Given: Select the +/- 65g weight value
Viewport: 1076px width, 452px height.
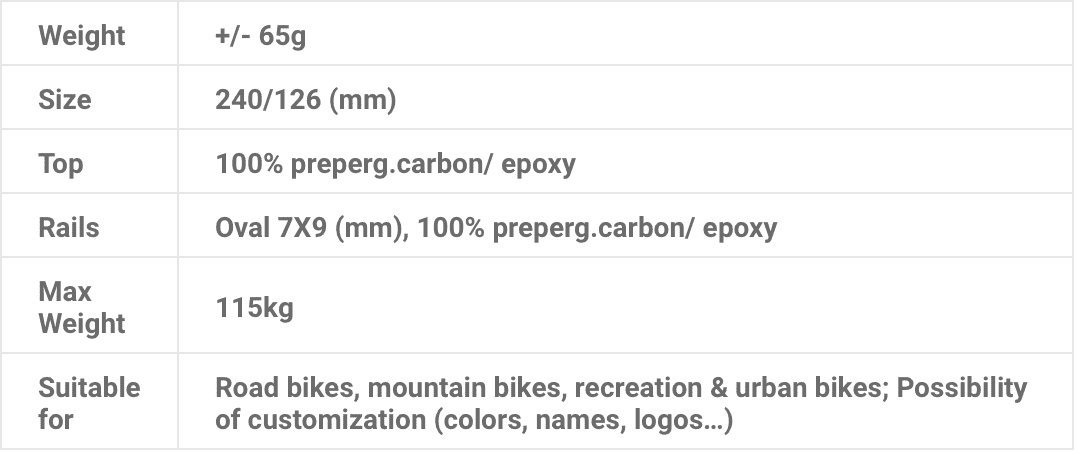Looking at the screenshot, I should (x=261, y=36).
